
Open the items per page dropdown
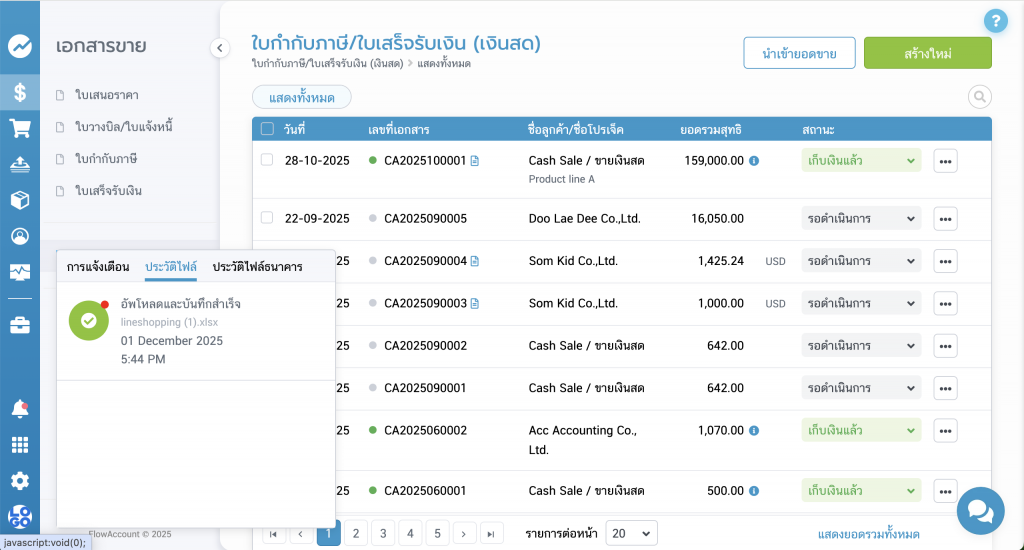click(x=632, y=534)
